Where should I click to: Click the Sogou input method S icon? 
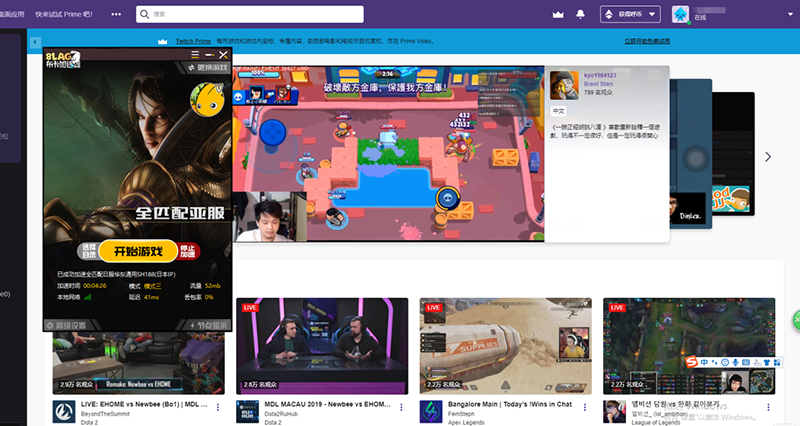[x=692, y=362]
